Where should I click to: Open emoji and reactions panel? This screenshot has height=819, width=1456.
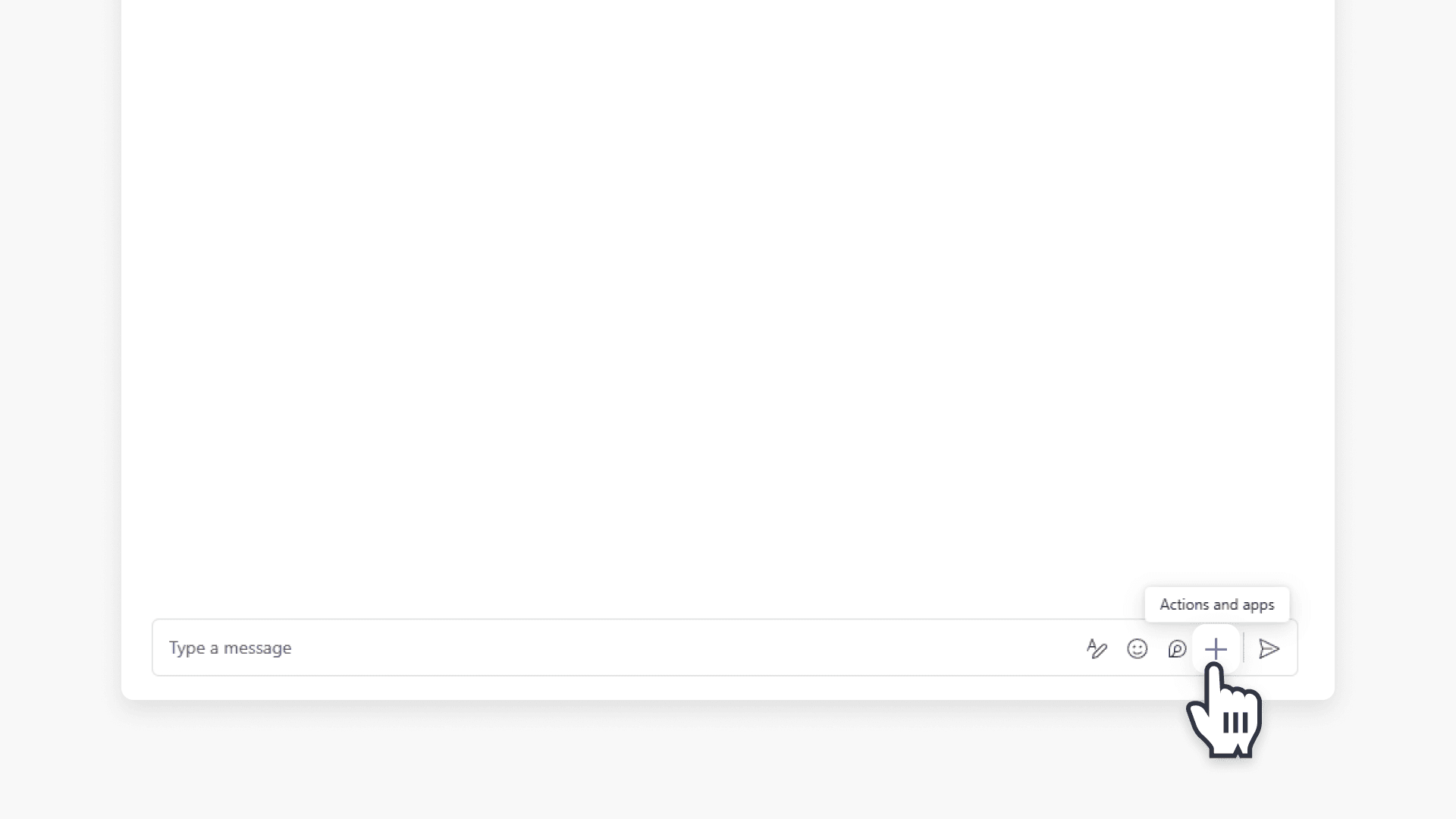(1137, 649)
